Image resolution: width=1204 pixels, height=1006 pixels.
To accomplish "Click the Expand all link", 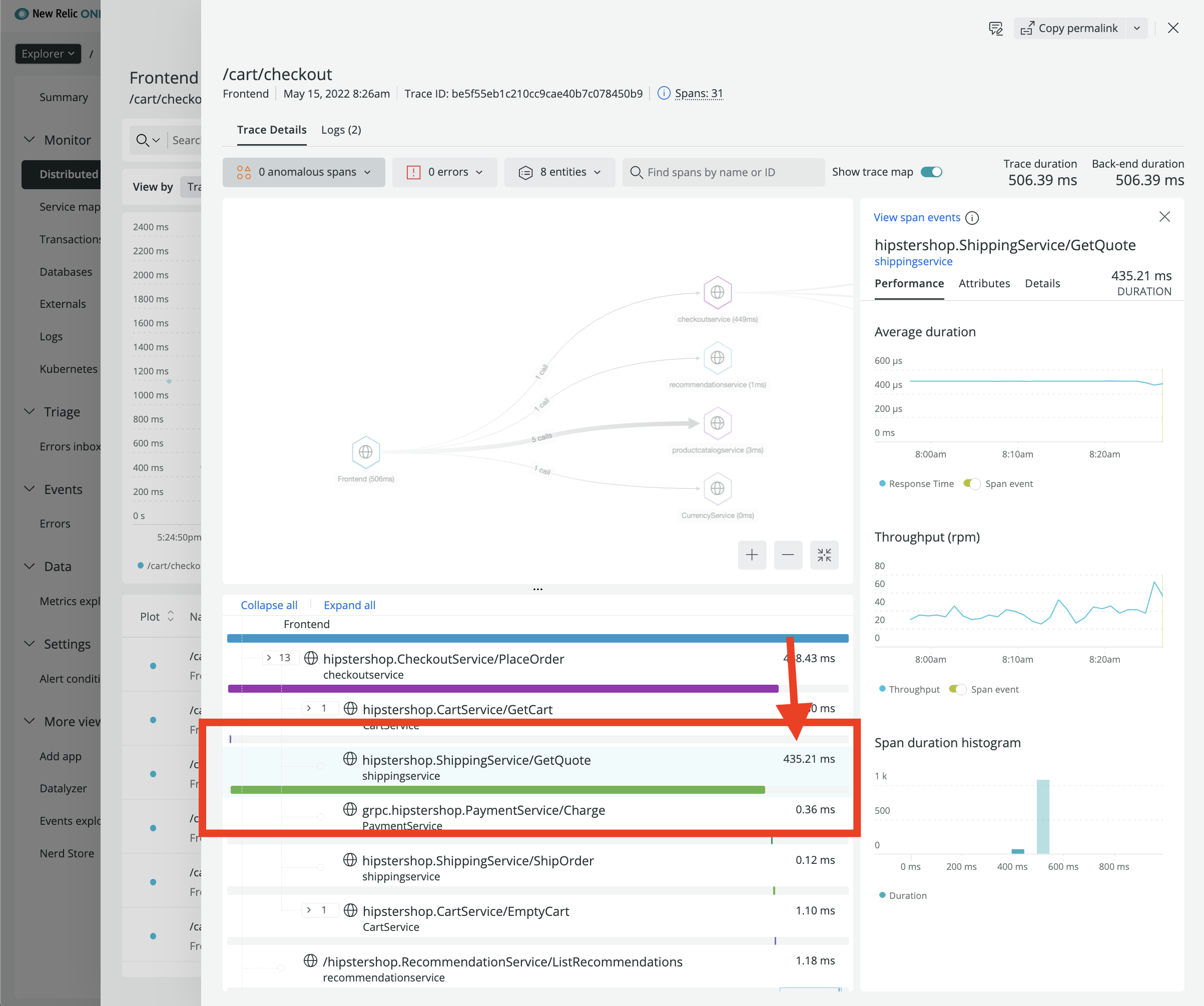I will coord(349,605).
